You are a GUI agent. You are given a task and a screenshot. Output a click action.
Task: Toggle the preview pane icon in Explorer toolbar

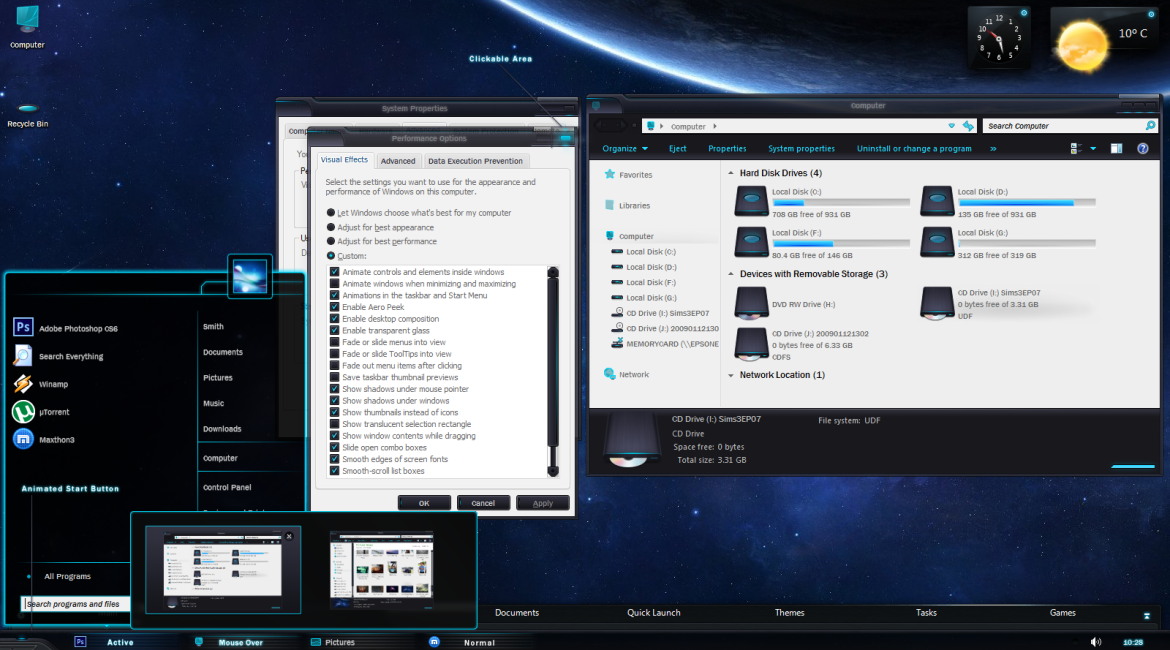(1116, 149)
